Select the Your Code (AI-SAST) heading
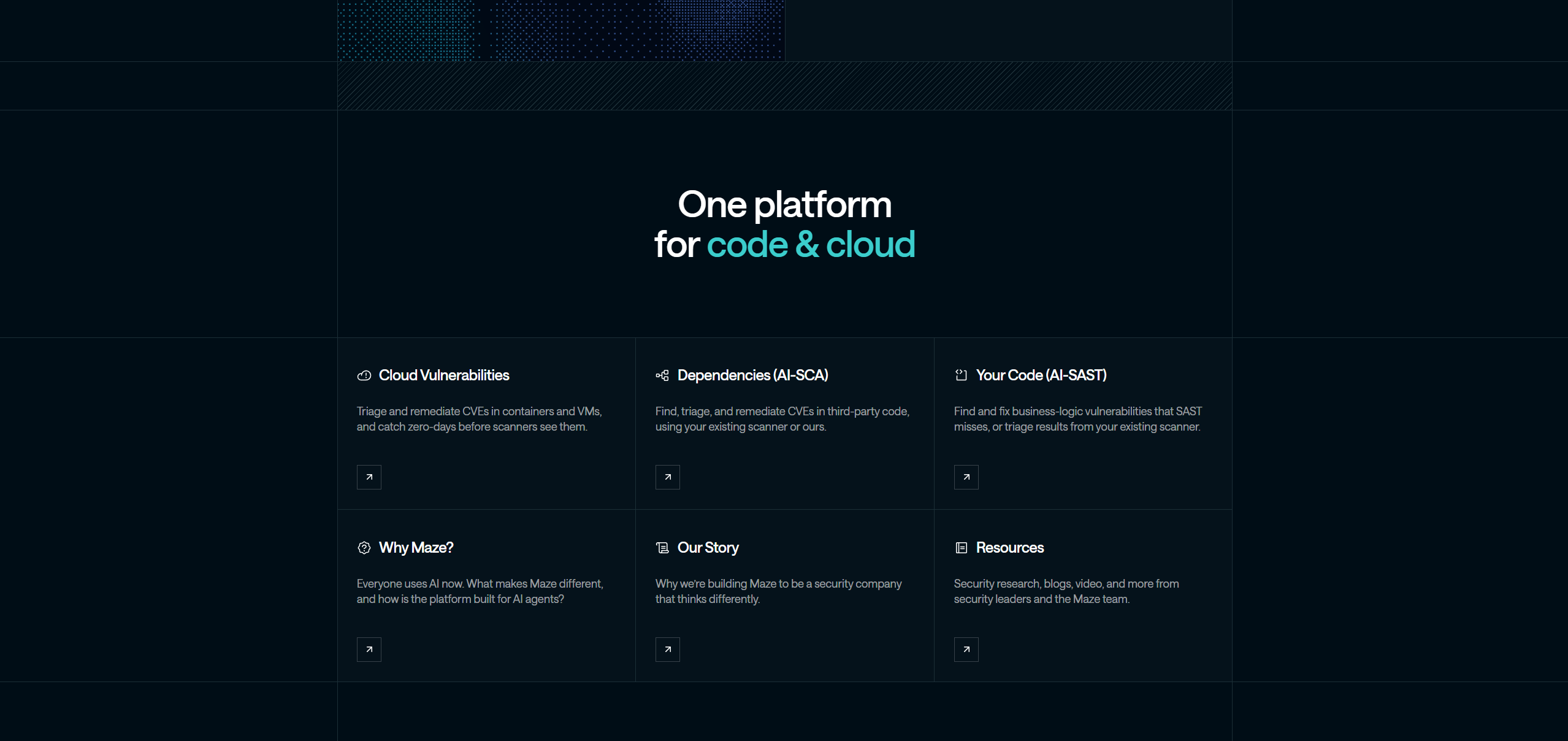 tap(1041, 375)
